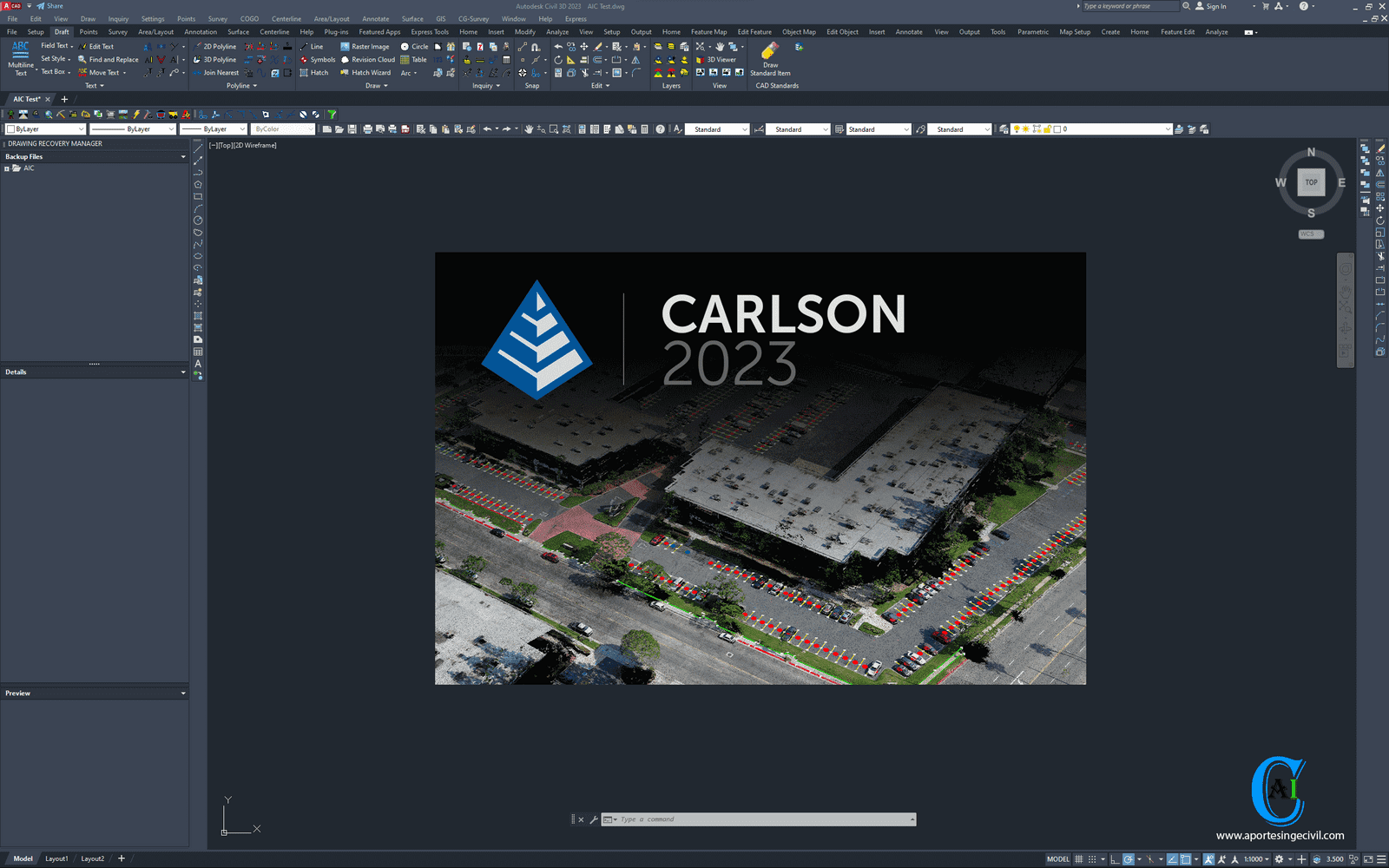Viewport: 1389px width, 868px height.
Task: Click the Save drawing icon
Action: (352, 129)
